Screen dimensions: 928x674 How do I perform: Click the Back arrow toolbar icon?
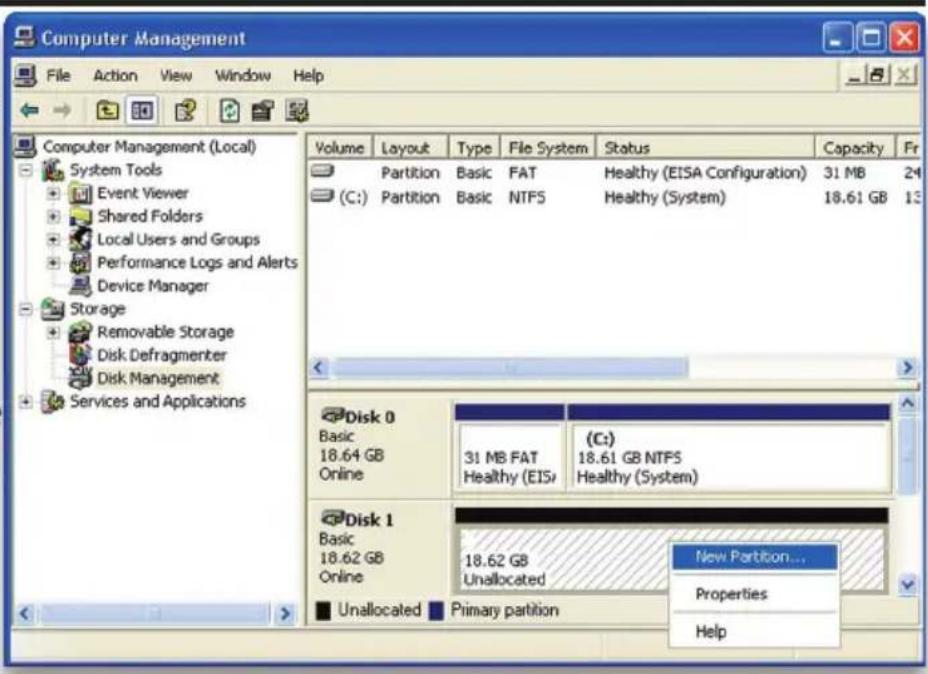click(30, 110)
